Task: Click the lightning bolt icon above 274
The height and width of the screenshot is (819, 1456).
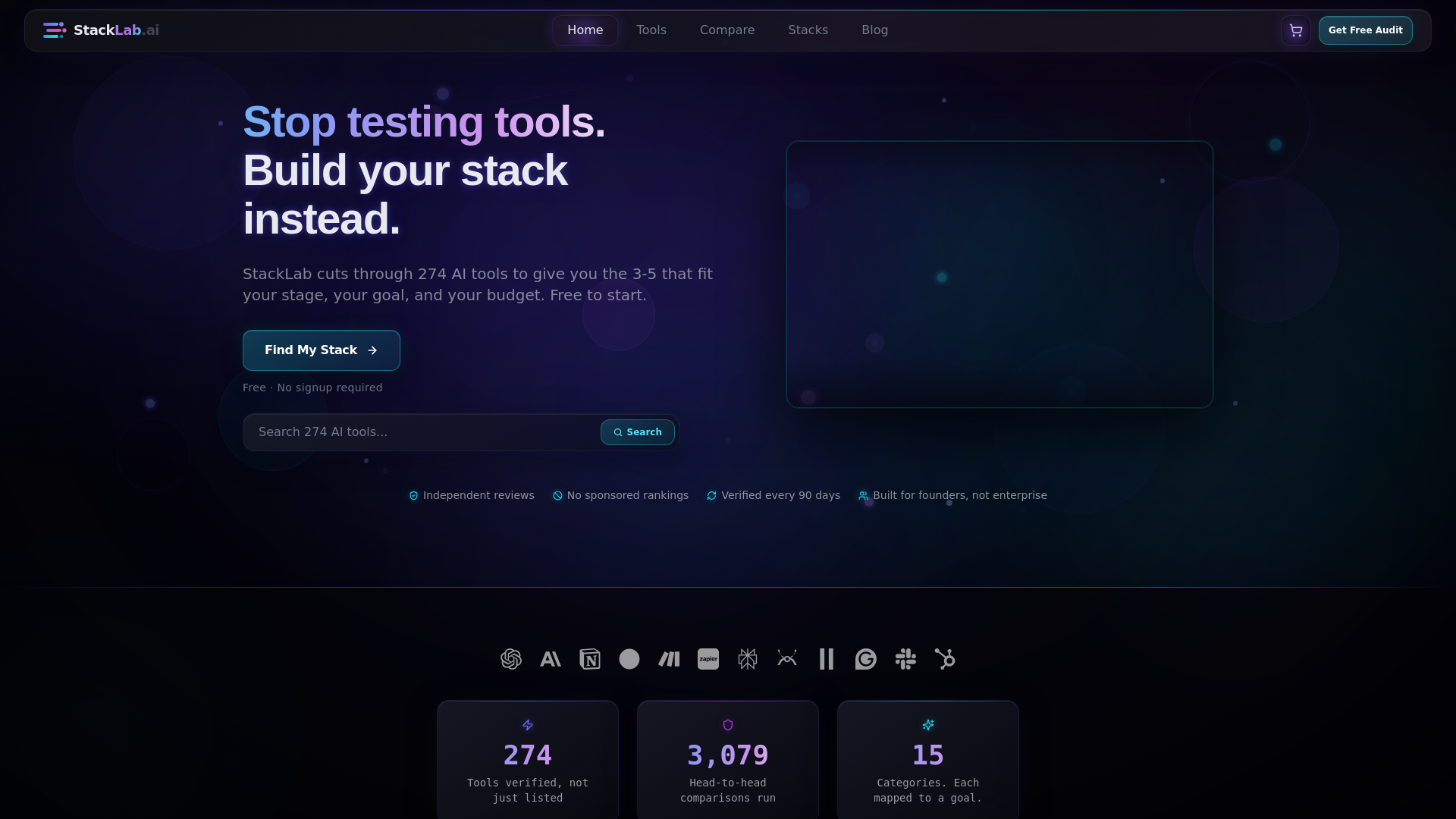Action: coord(528,725)
